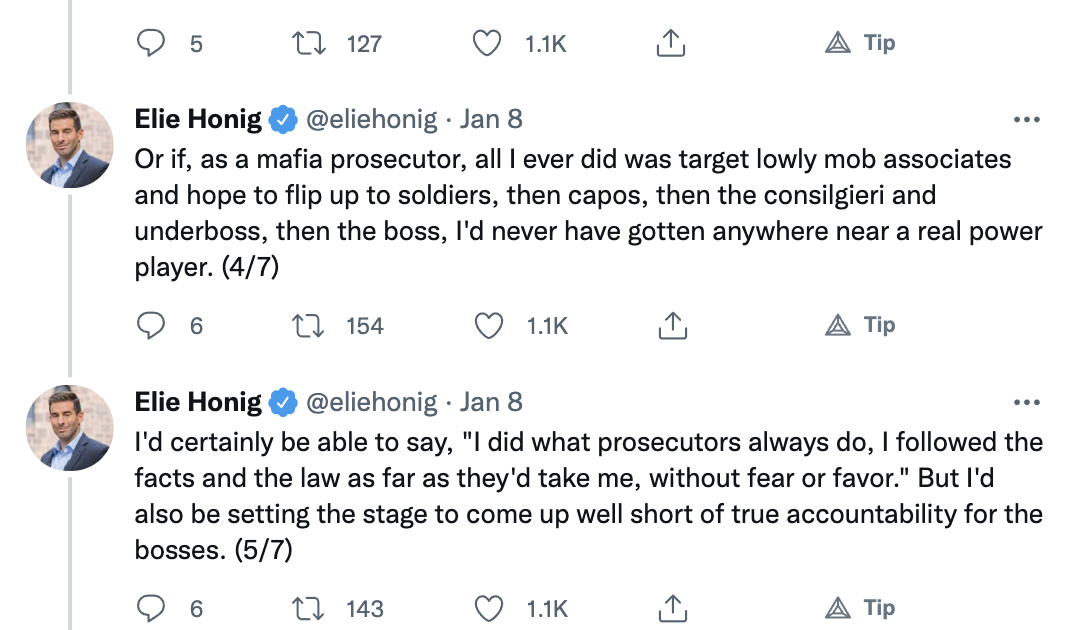Like the 4/7 mafia prosecutor tweet
This screenshot has height=630, width=1070.
[488, 326]
